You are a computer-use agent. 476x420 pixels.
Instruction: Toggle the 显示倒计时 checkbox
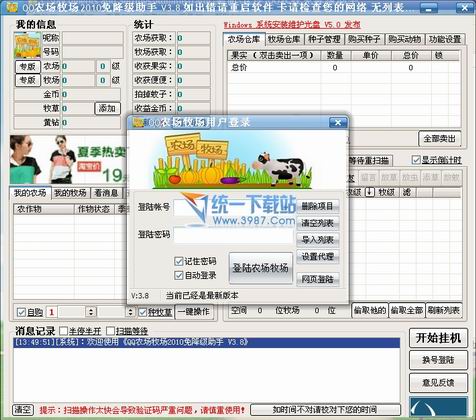point(416,160)
